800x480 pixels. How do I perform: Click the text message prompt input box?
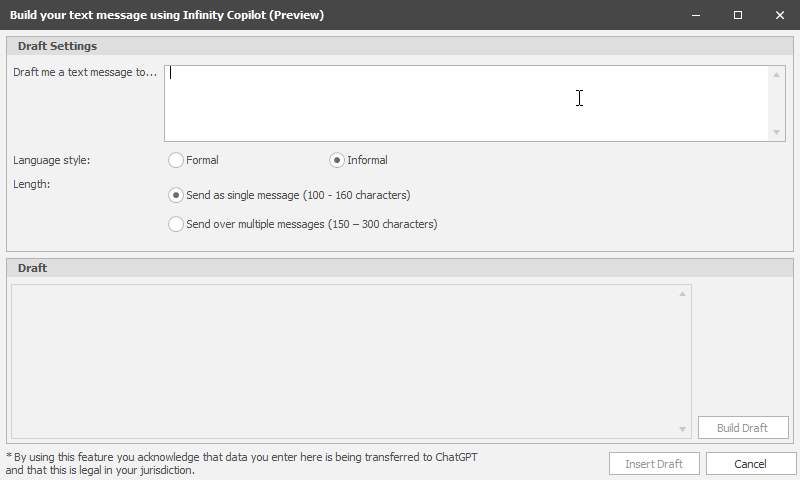pos(466,104)
